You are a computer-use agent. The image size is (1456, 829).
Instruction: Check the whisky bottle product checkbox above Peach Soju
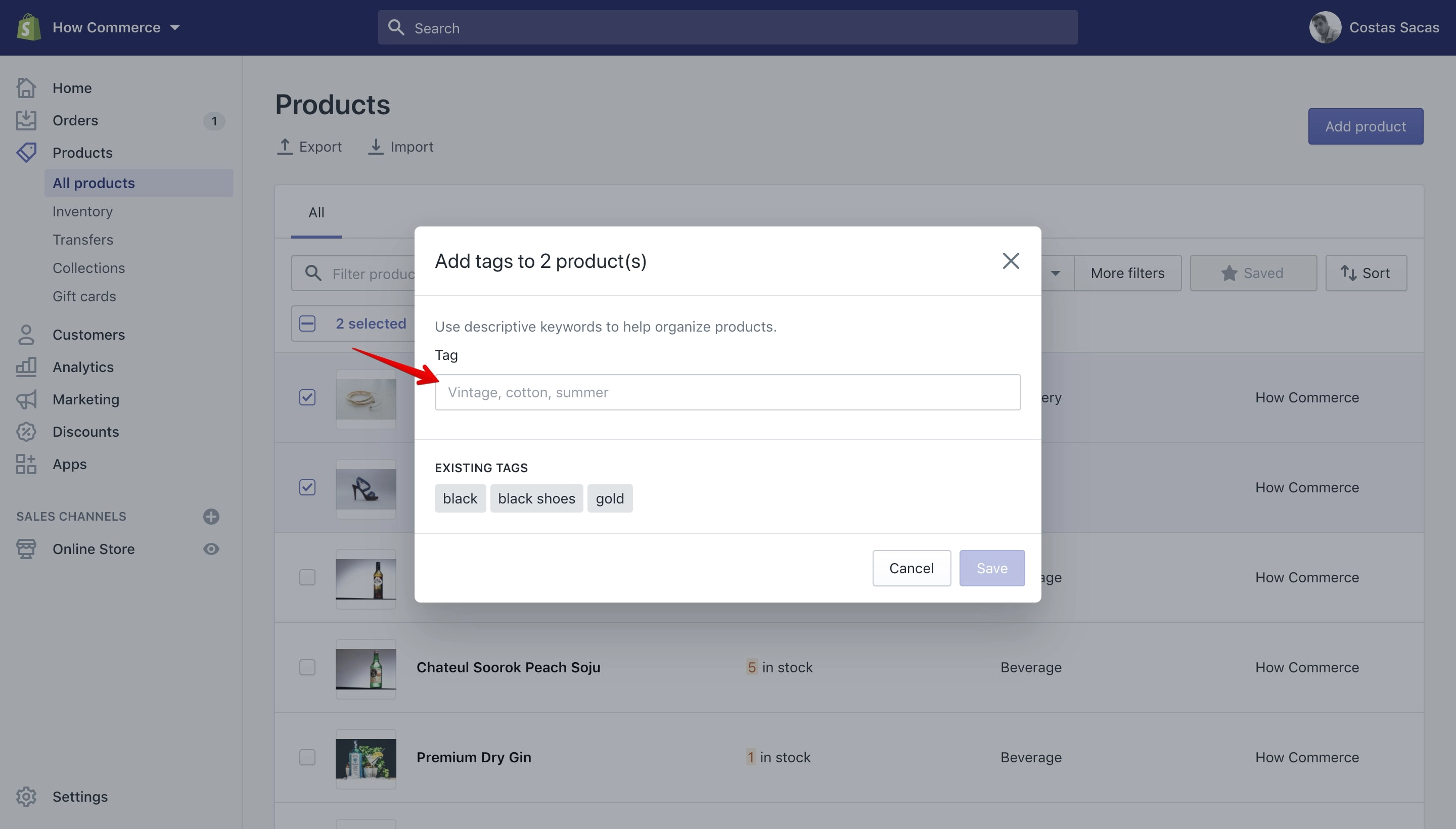307,577
